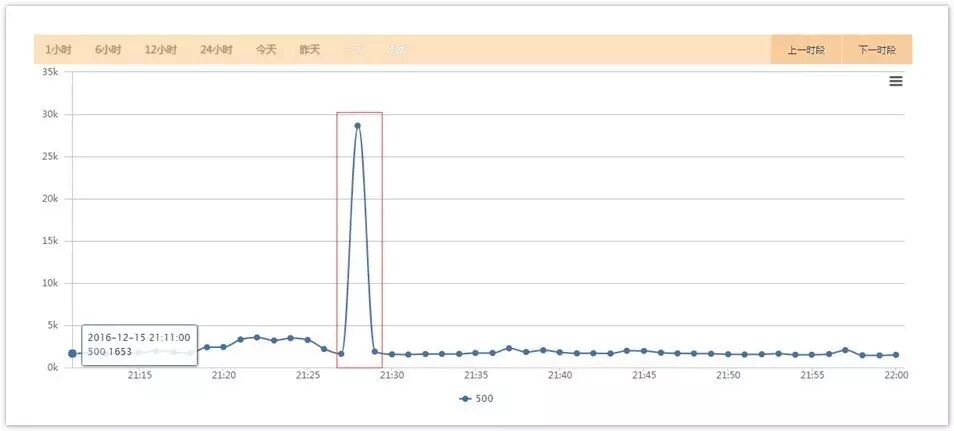Select the last data point at 22:00
This screenshot has height=431, width=954.
tap(896, 355)
